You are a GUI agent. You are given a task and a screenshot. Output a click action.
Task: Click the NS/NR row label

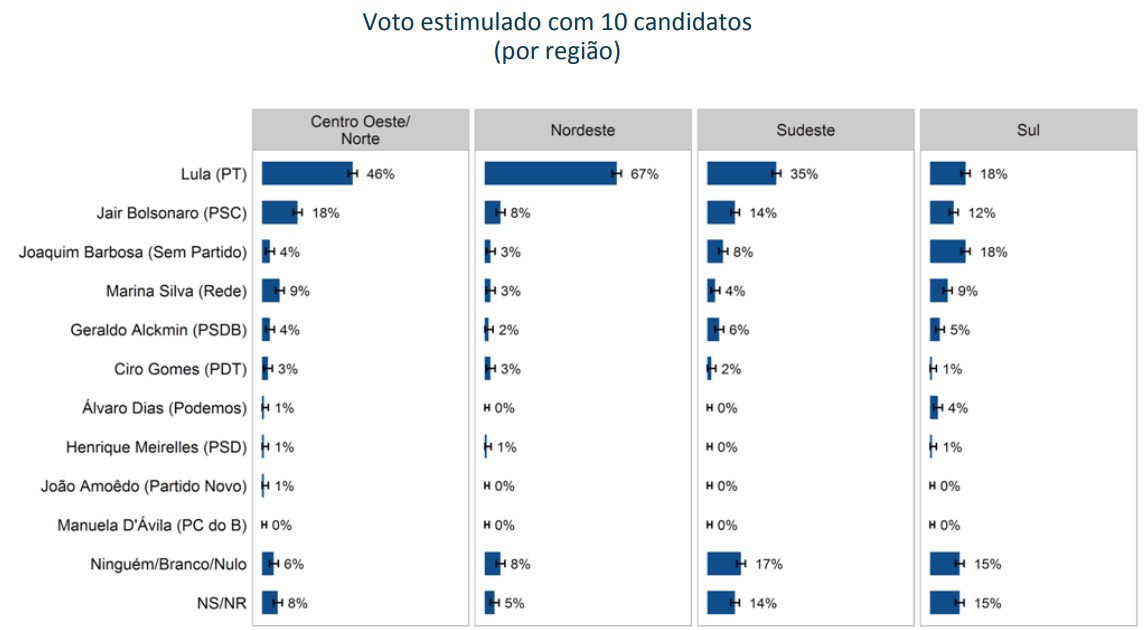223,603
